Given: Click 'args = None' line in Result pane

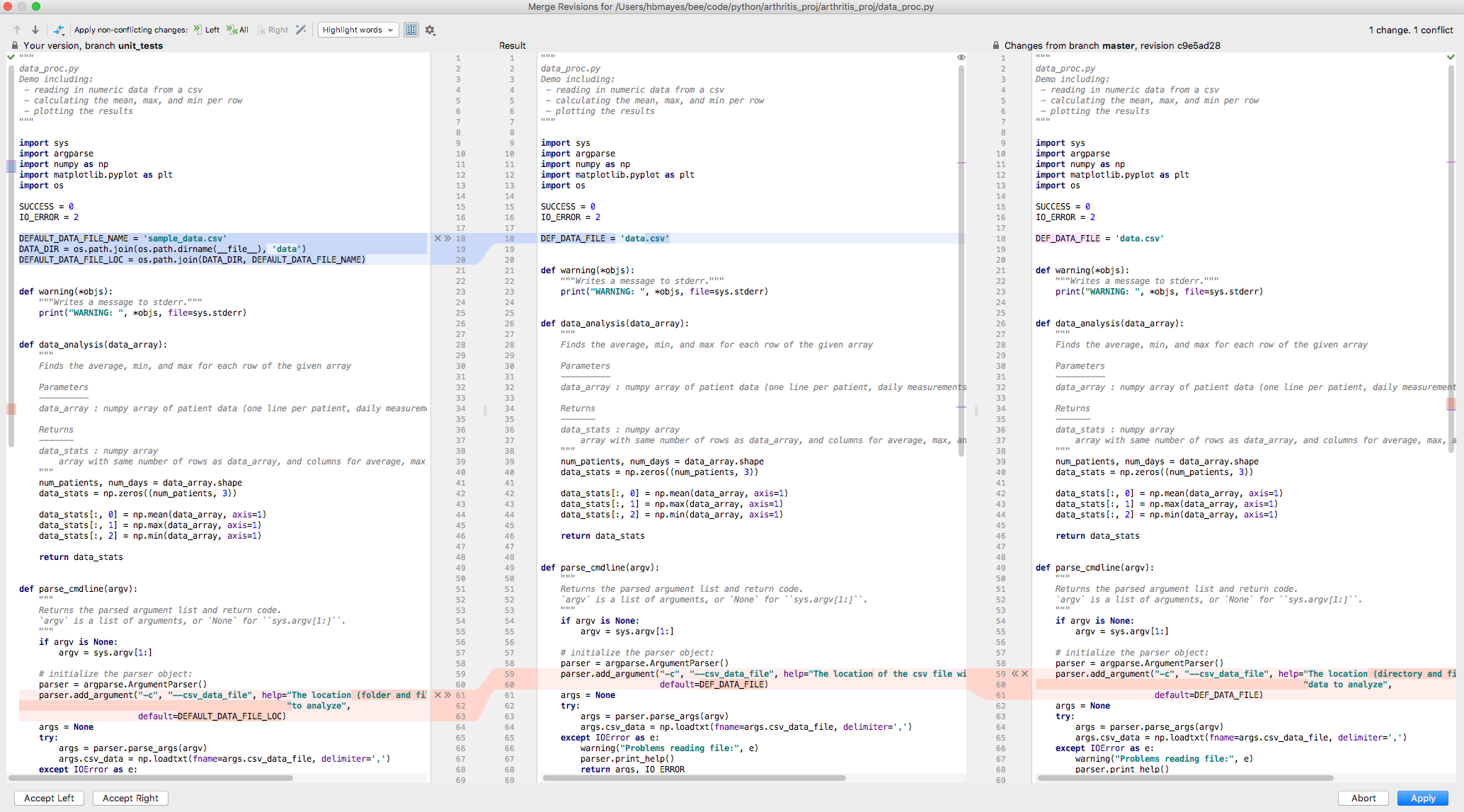Looking at the screenshot, I should click(588, 695).
